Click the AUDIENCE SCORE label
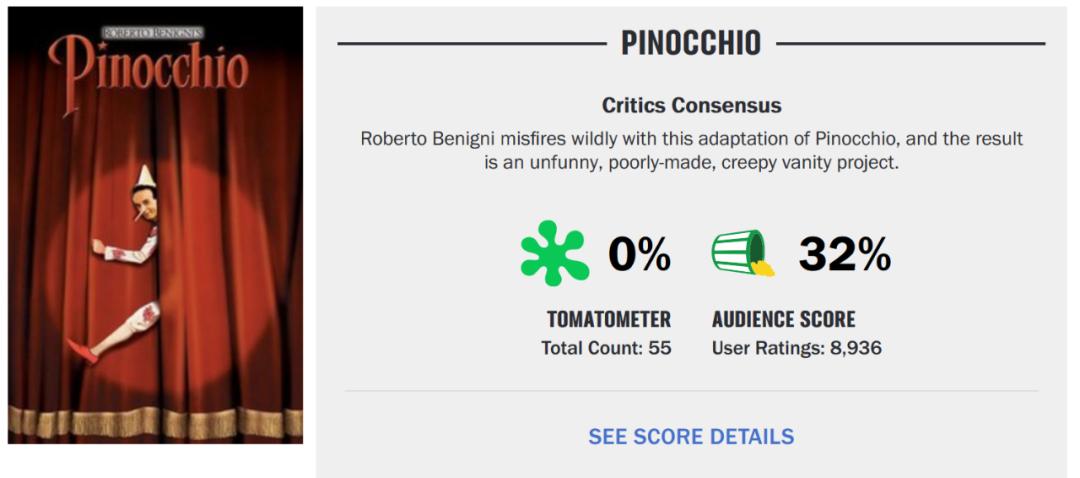Image resolution: width=1080 pixels, height=478 pixels. [x=784, y=320]
